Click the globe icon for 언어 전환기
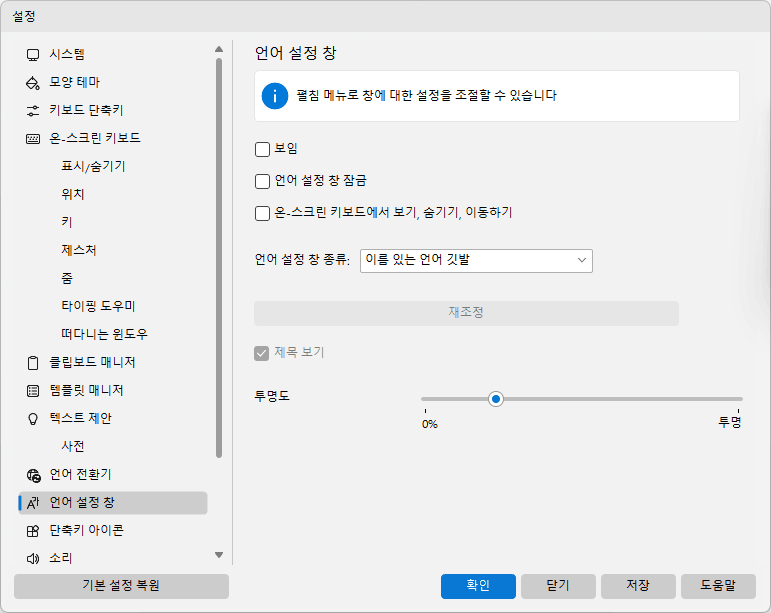 (33, 475)
